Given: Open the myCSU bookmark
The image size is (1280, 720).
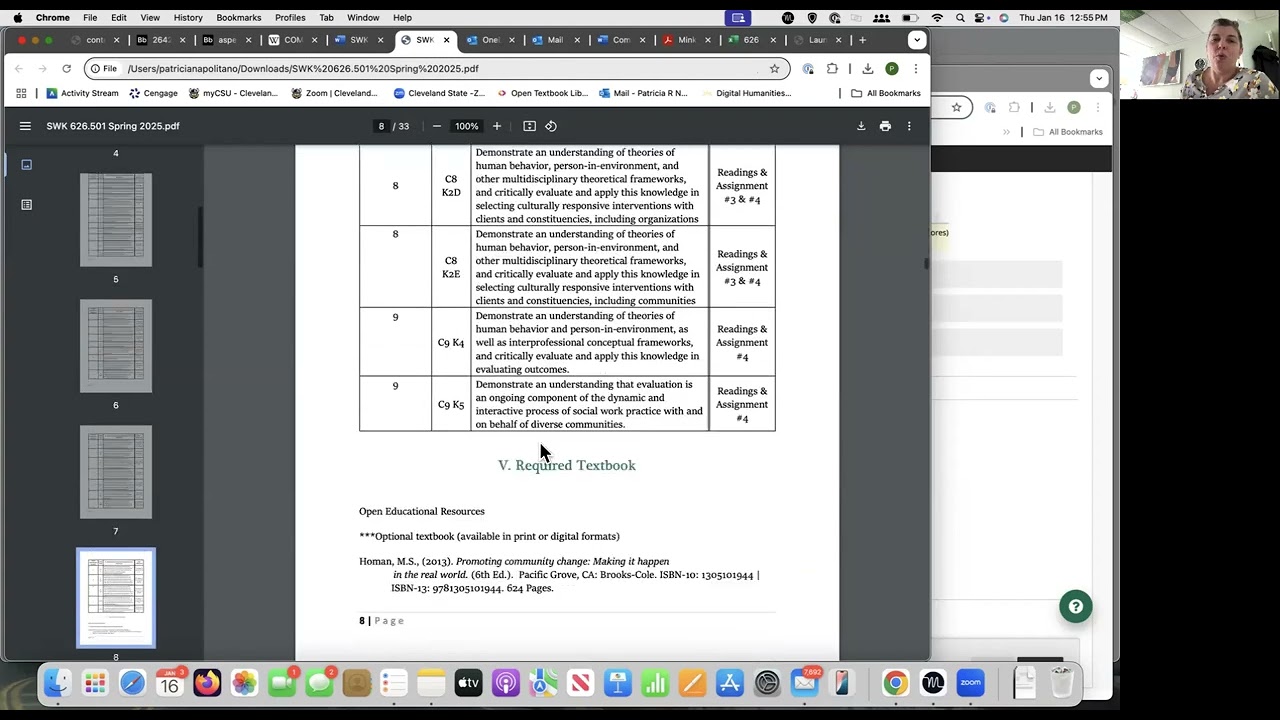Looking at the screenshot, I should click(x=233, y=93).
